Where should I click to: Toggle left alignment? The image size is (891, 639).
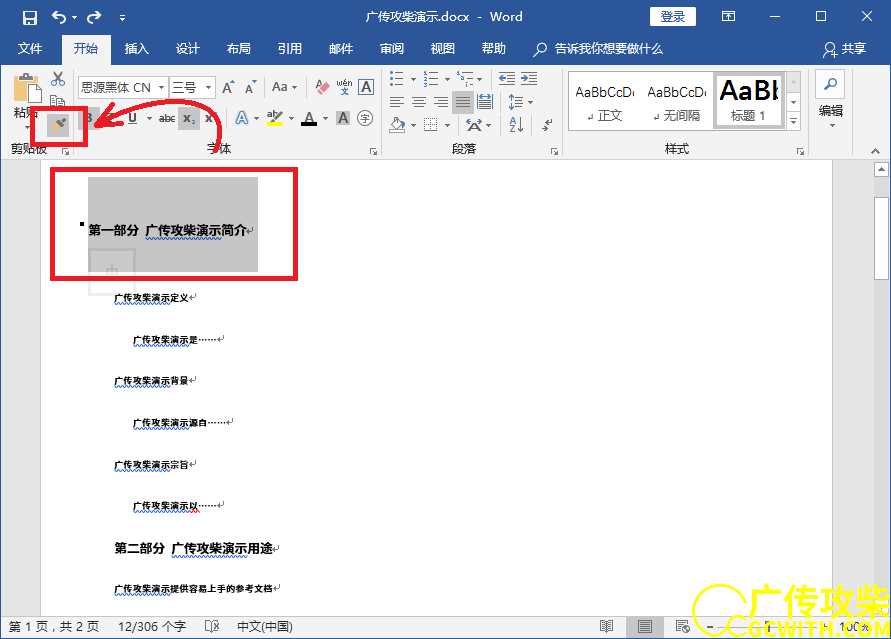(x=397, y=102)
